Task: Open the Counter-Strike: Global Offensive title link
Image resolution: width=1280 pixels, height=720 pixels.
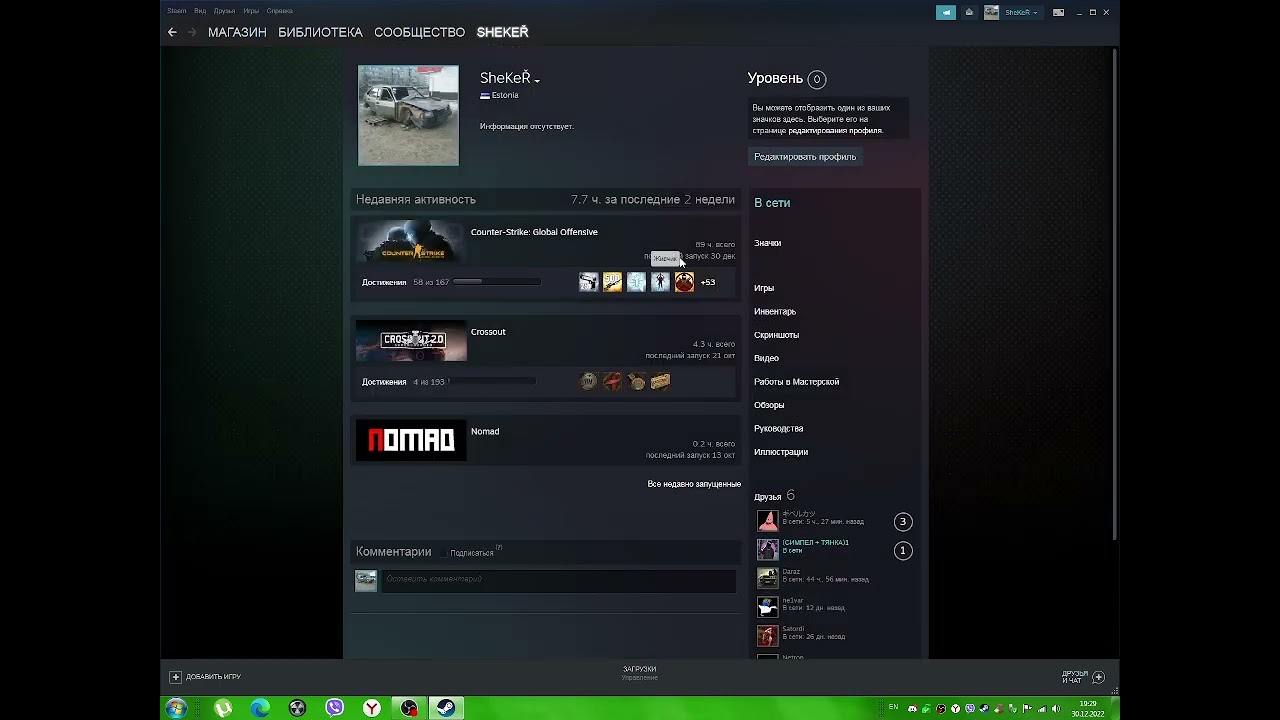Action: (534, 232)
